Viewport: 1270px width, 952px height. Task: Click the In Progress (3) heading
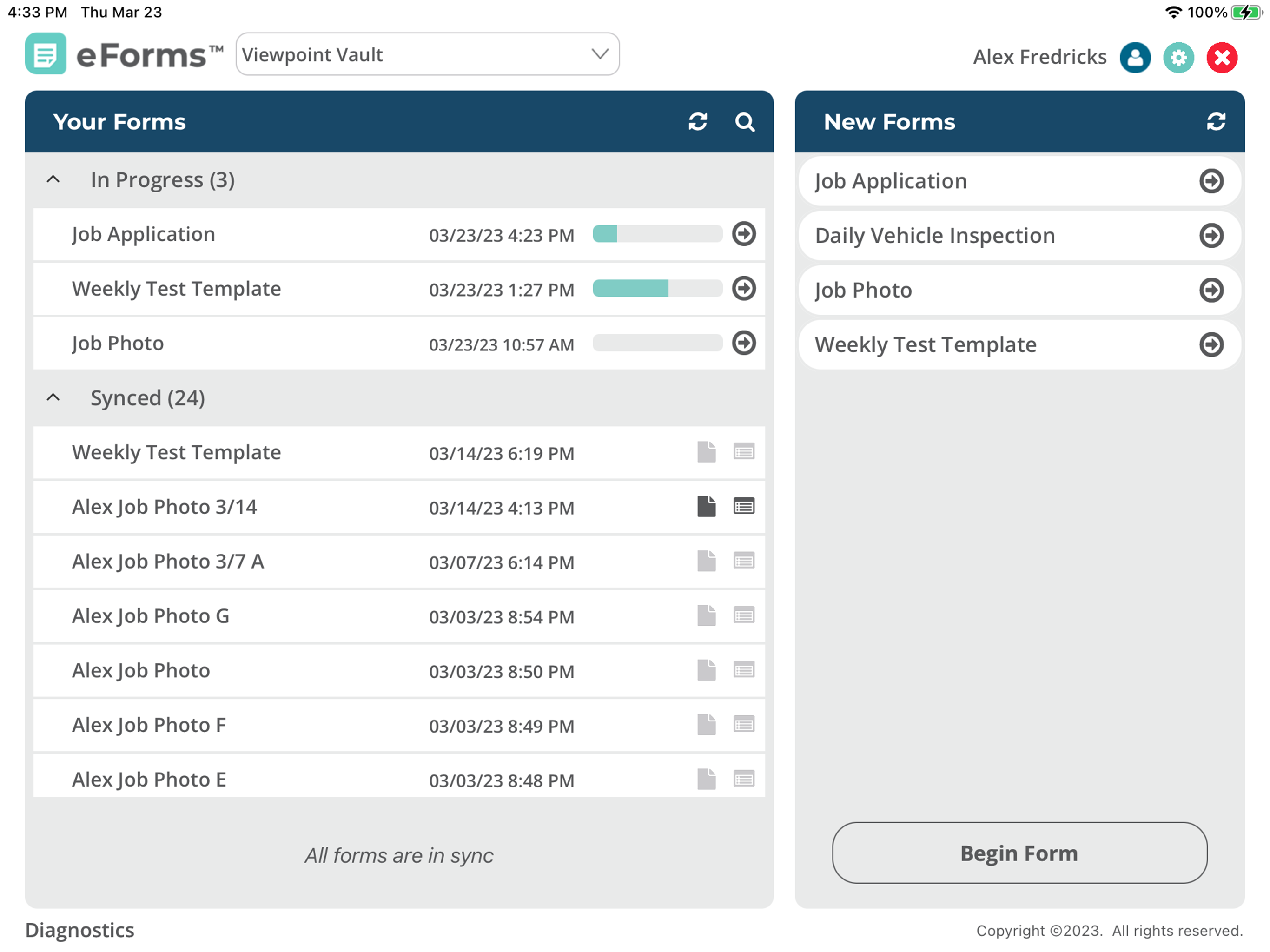click(x=163, y=180)
